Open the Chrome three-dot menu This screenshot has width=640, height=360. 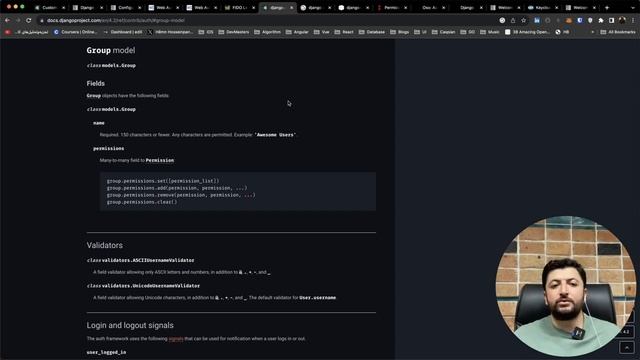[x=633, y=20]
